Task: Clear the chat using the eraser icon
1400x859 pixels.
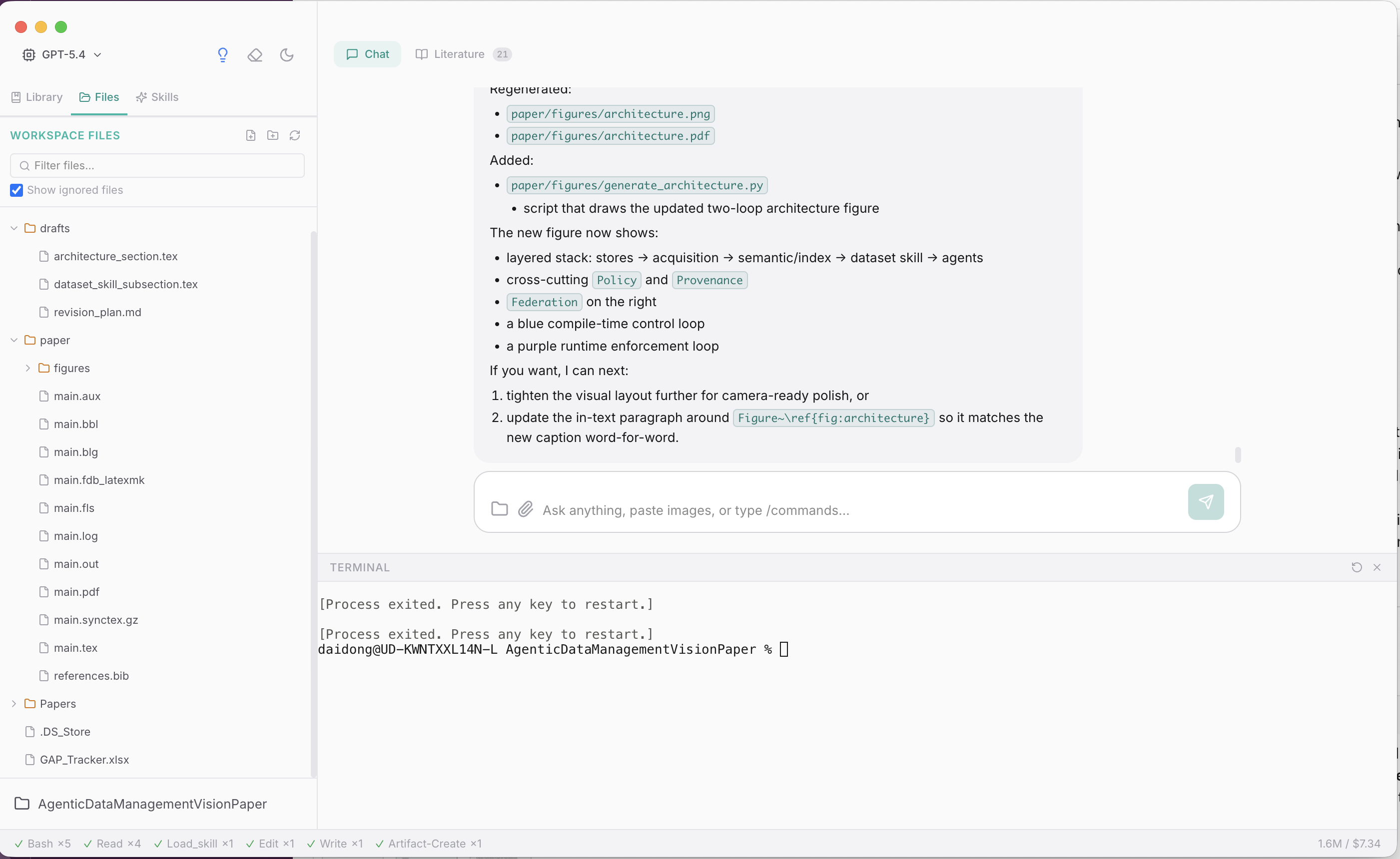Action: pos(255,54)
